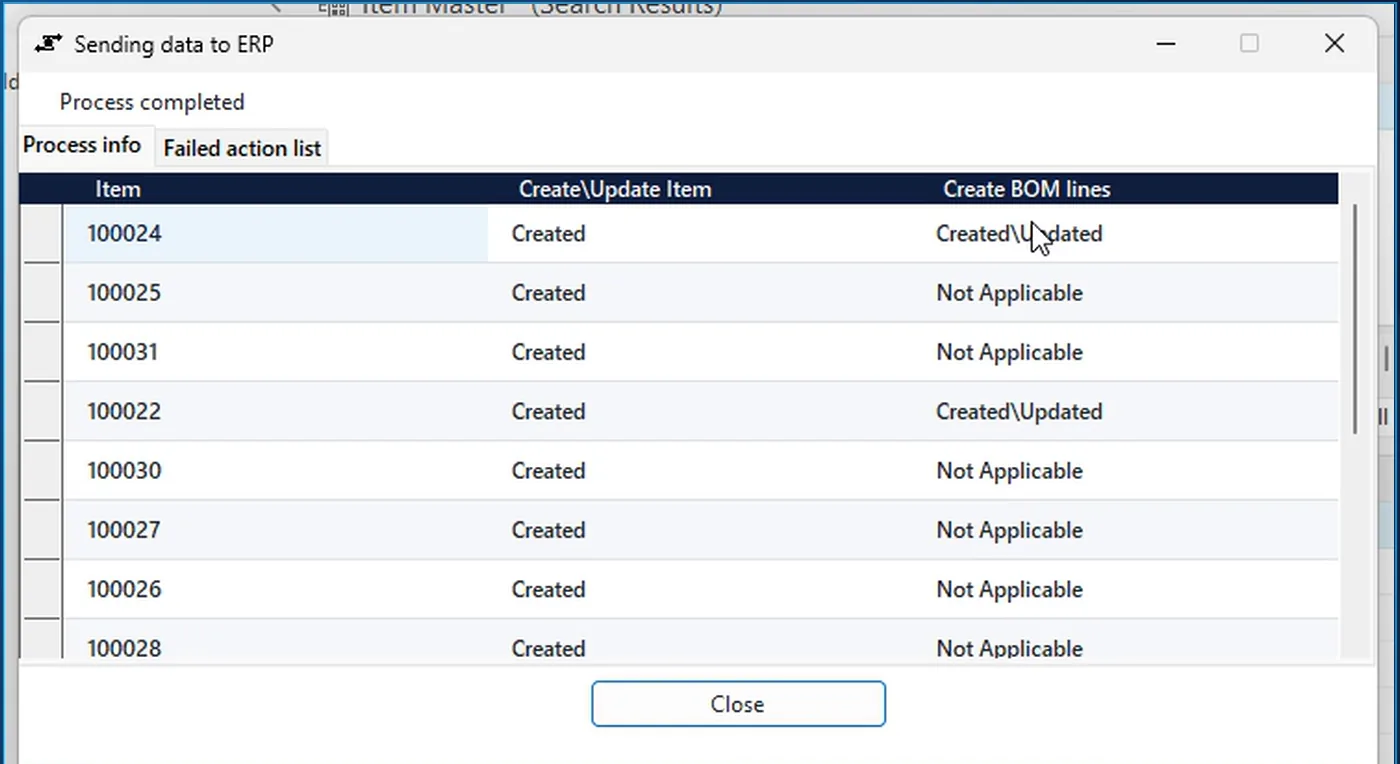Select item cell 100026
Screen dimensions: 1400x764
(277, 589)
